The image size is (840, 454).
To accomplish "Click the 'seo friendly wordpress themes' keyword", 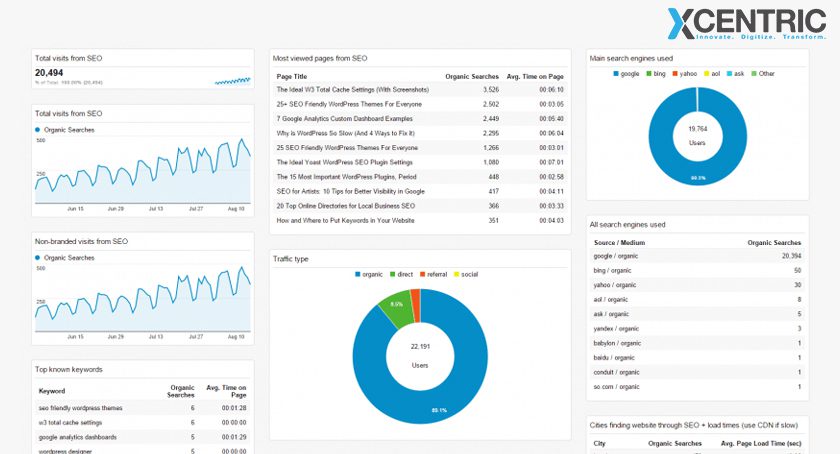I will pyautogui.click(x=80, y=408).
